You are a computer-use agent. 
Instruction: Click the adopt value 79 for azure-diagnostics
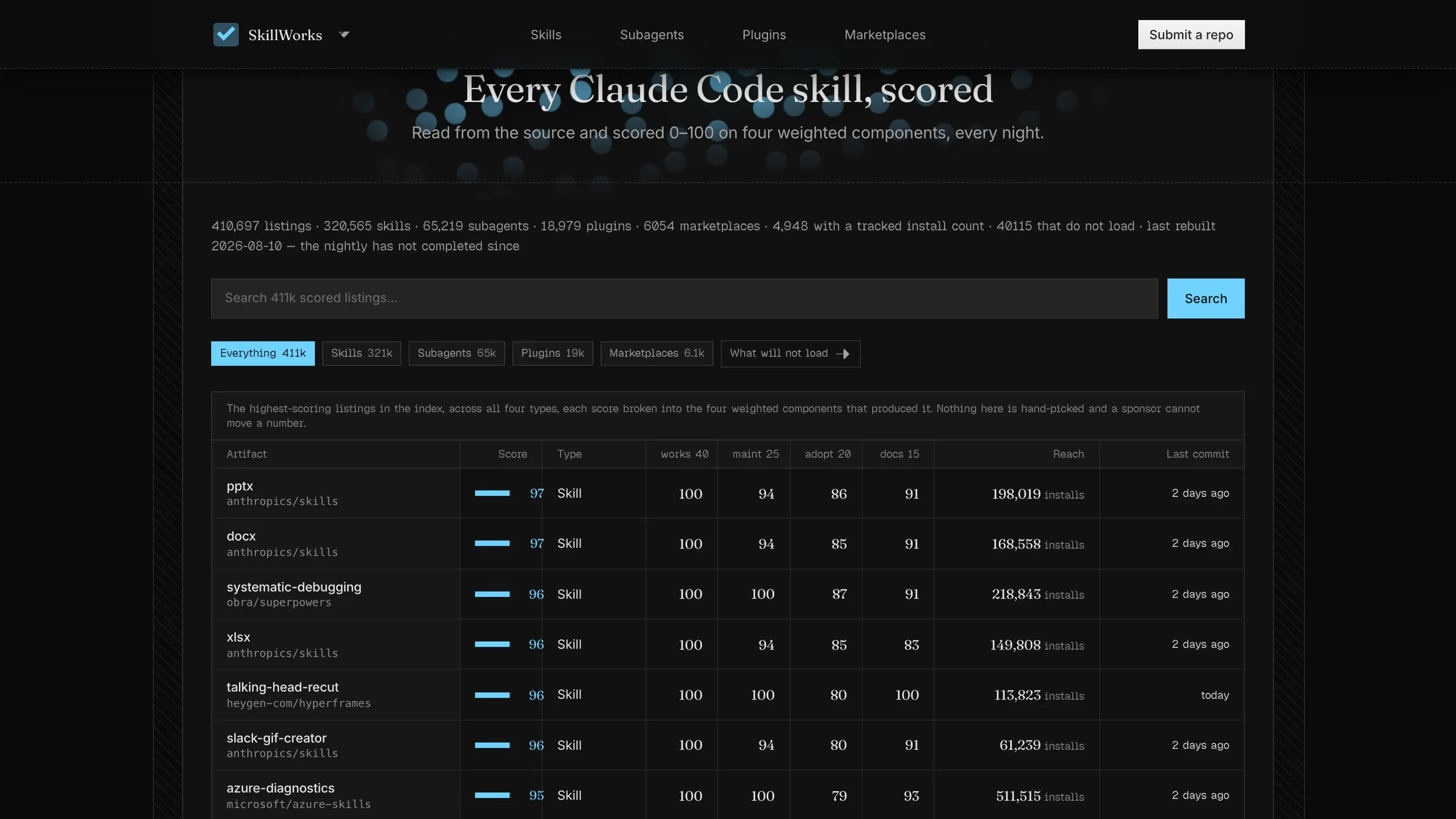839,795
